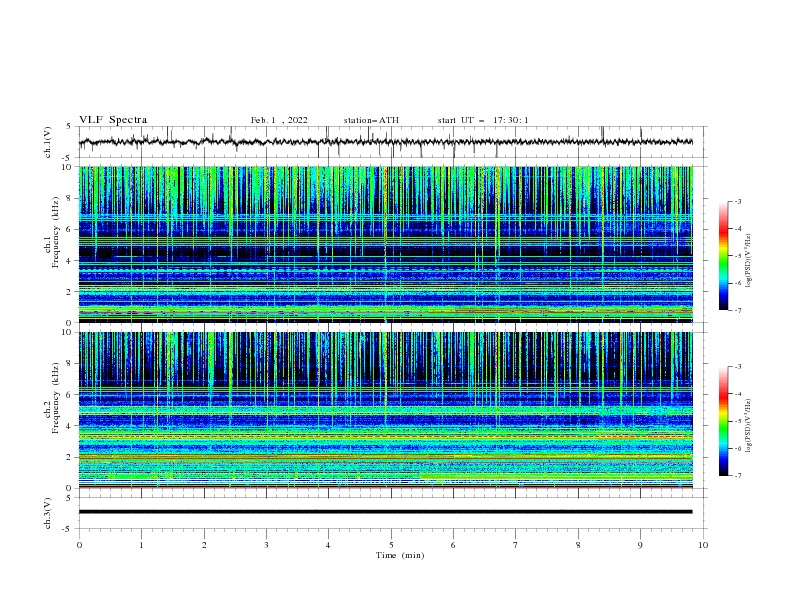Click the Feb. 1, 2022 date label

pos(279,120)
